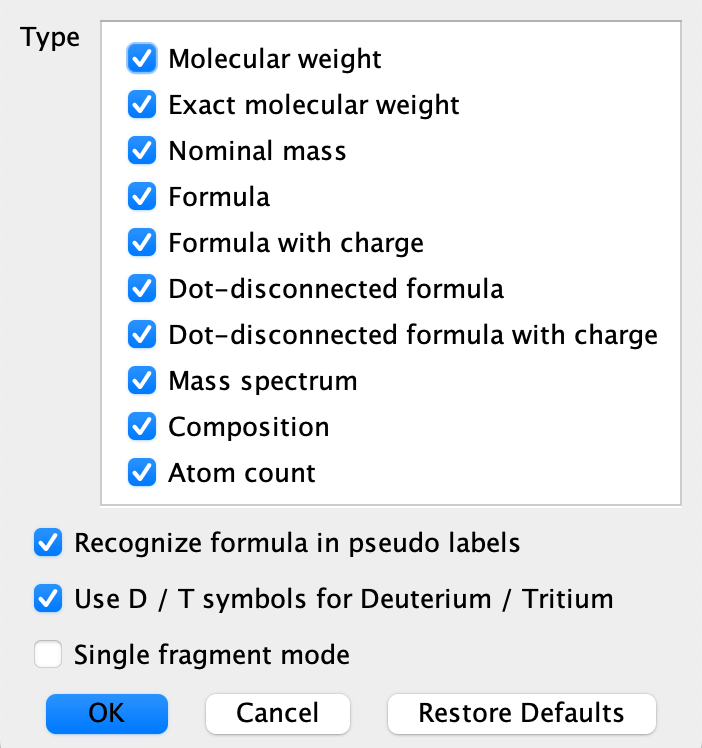
Task: Click the Restore Defaults button
Action: (x=521, y=713)
